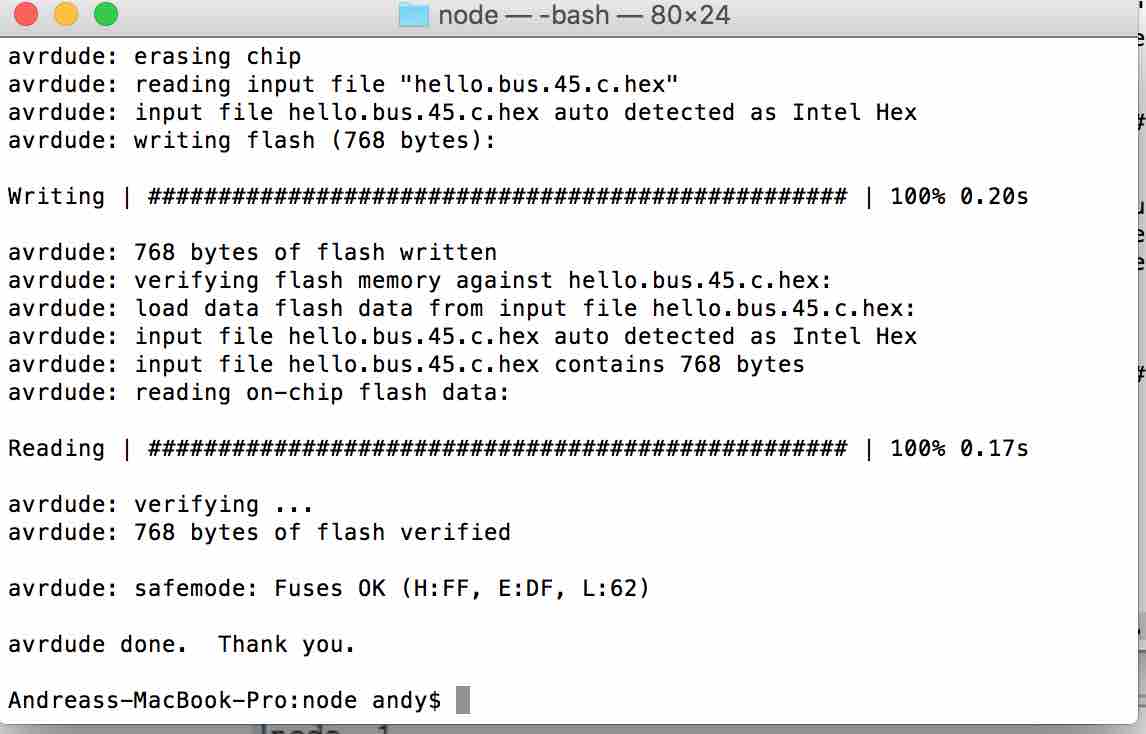
Task: Click the quoted "hello.bus.45.c.hex" filename
Action: tap(539, 84)
